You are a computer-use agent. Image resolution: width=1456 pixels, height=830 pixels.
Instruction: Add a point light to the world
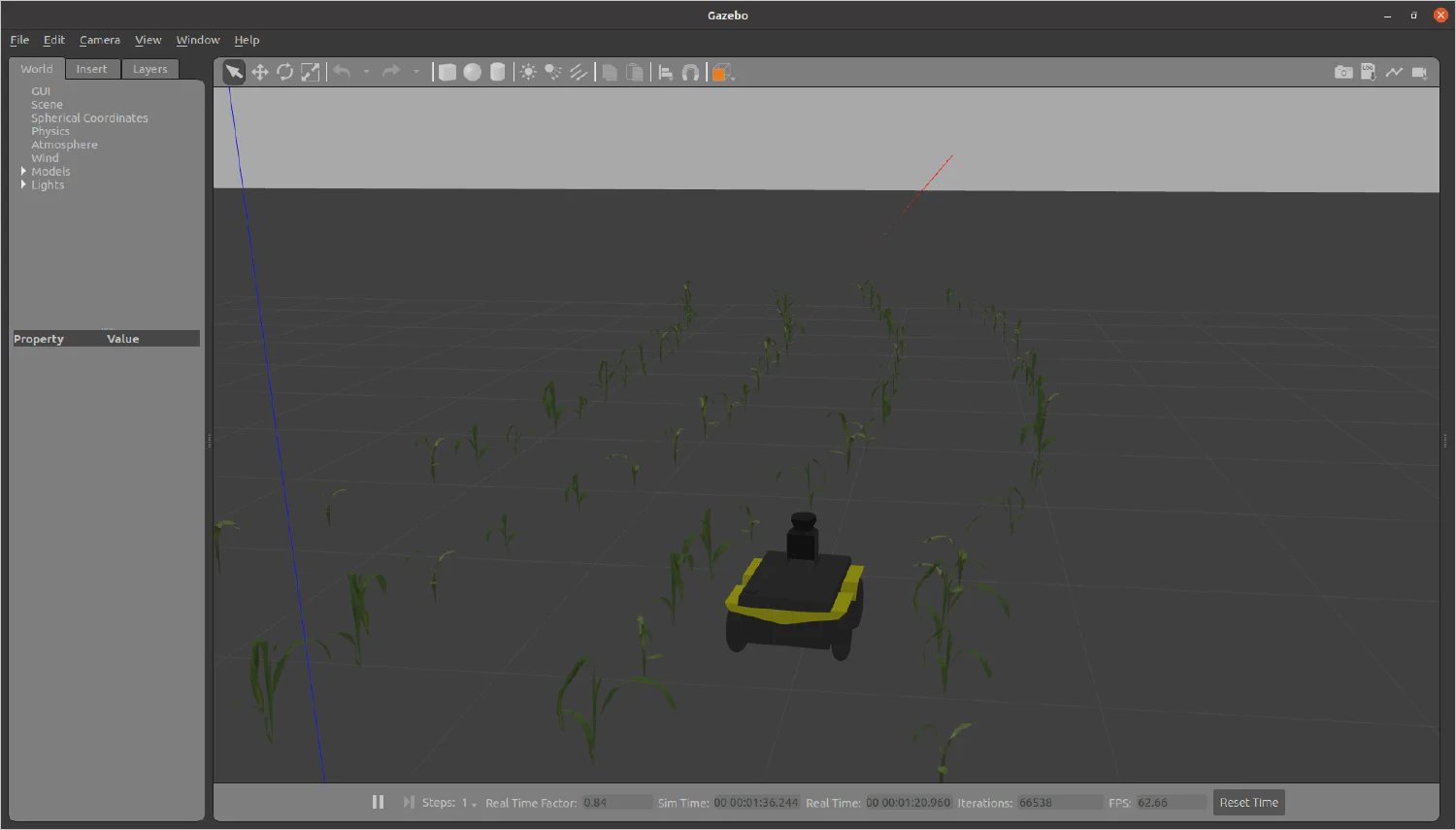pos(527,71)
